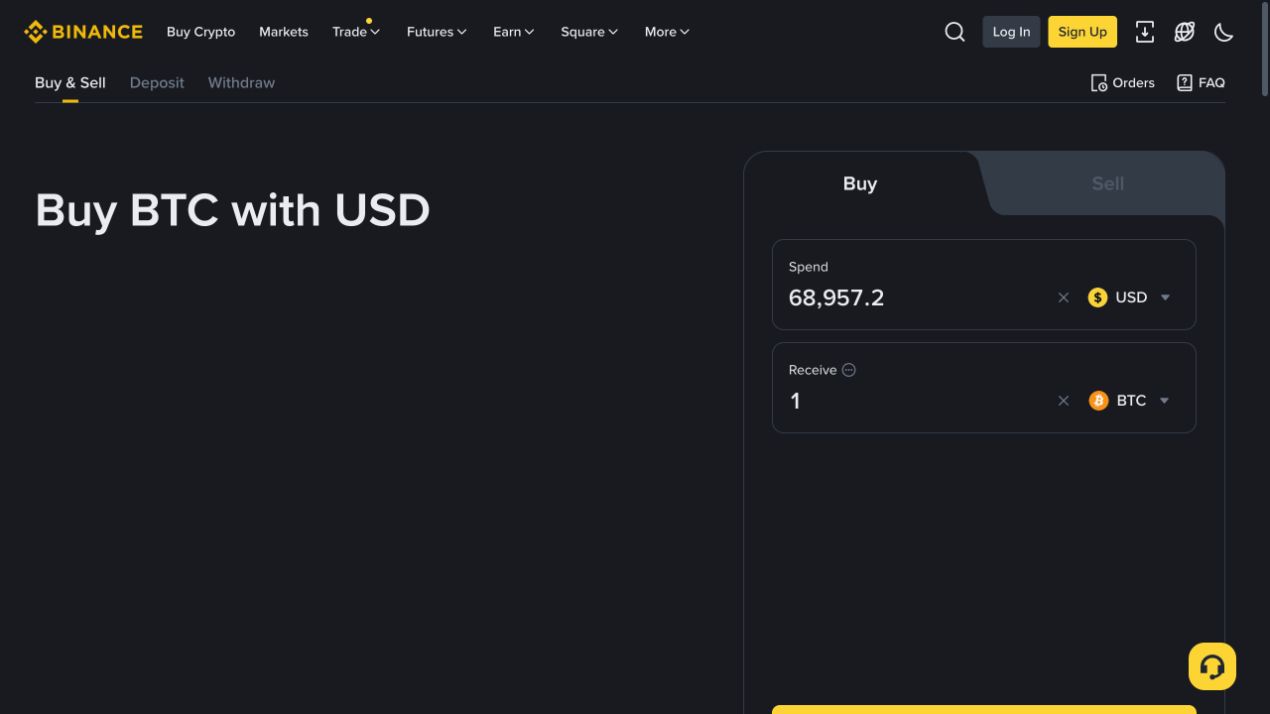
Task: Click the download app icon
Action: tap(1145, 32)
